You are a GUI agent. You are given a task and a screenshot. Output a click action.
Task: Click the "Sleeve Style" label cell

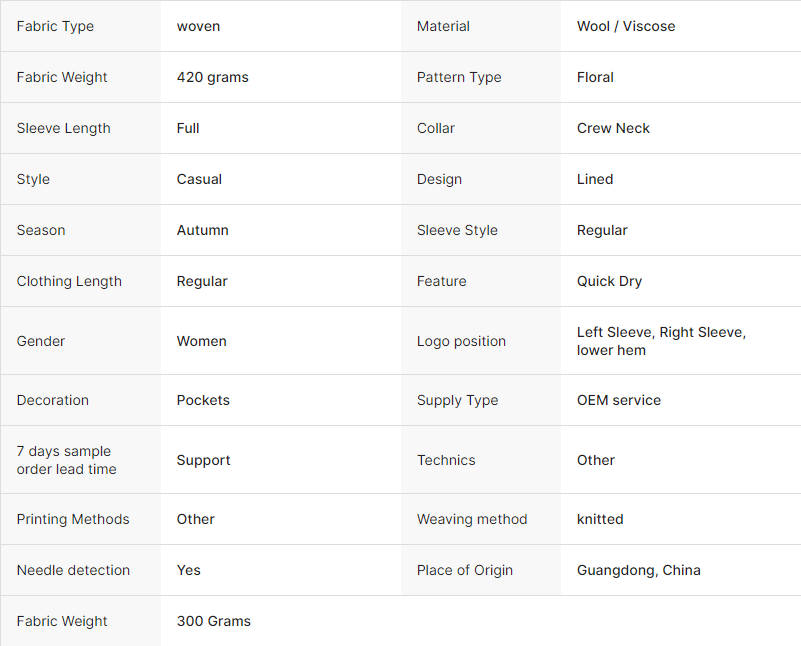coord(457,230)
